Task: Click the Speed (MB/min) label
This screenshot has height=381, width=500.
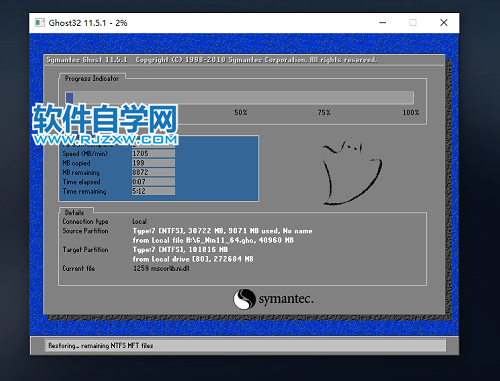Action: coord(85,154)
